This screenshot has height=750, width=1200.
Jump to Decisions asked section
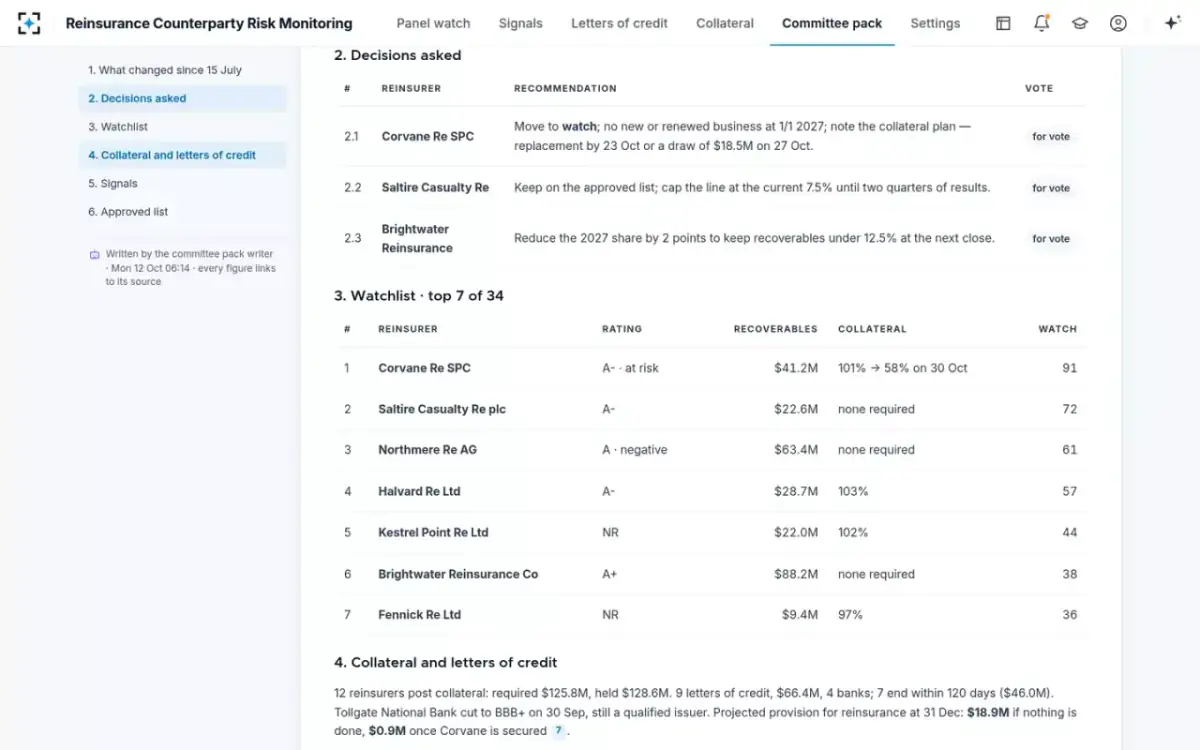182,98
